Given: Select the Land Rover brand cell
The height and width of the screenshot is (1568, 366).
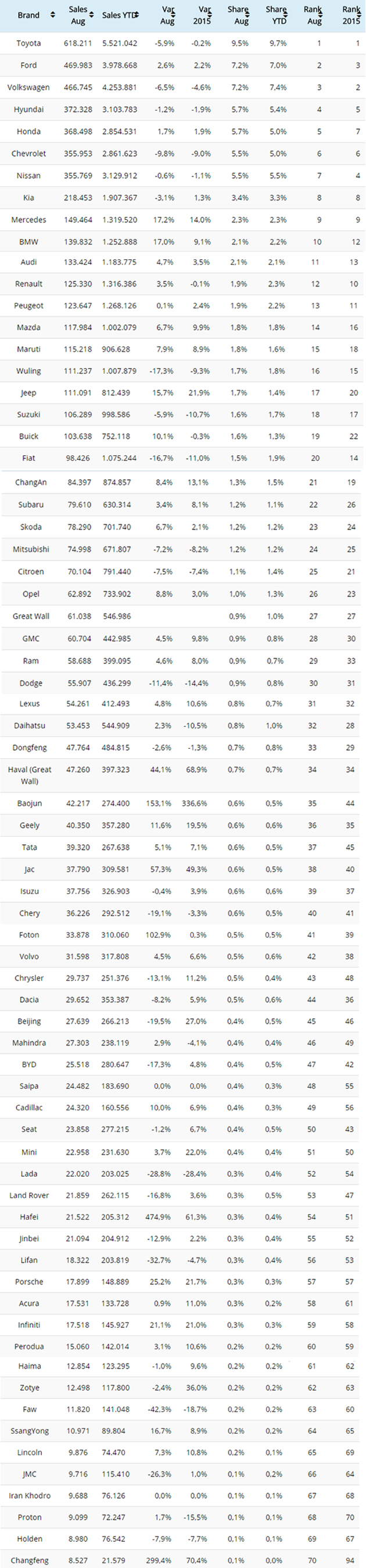Looking at the screenshot, I should pos(29,1195).
